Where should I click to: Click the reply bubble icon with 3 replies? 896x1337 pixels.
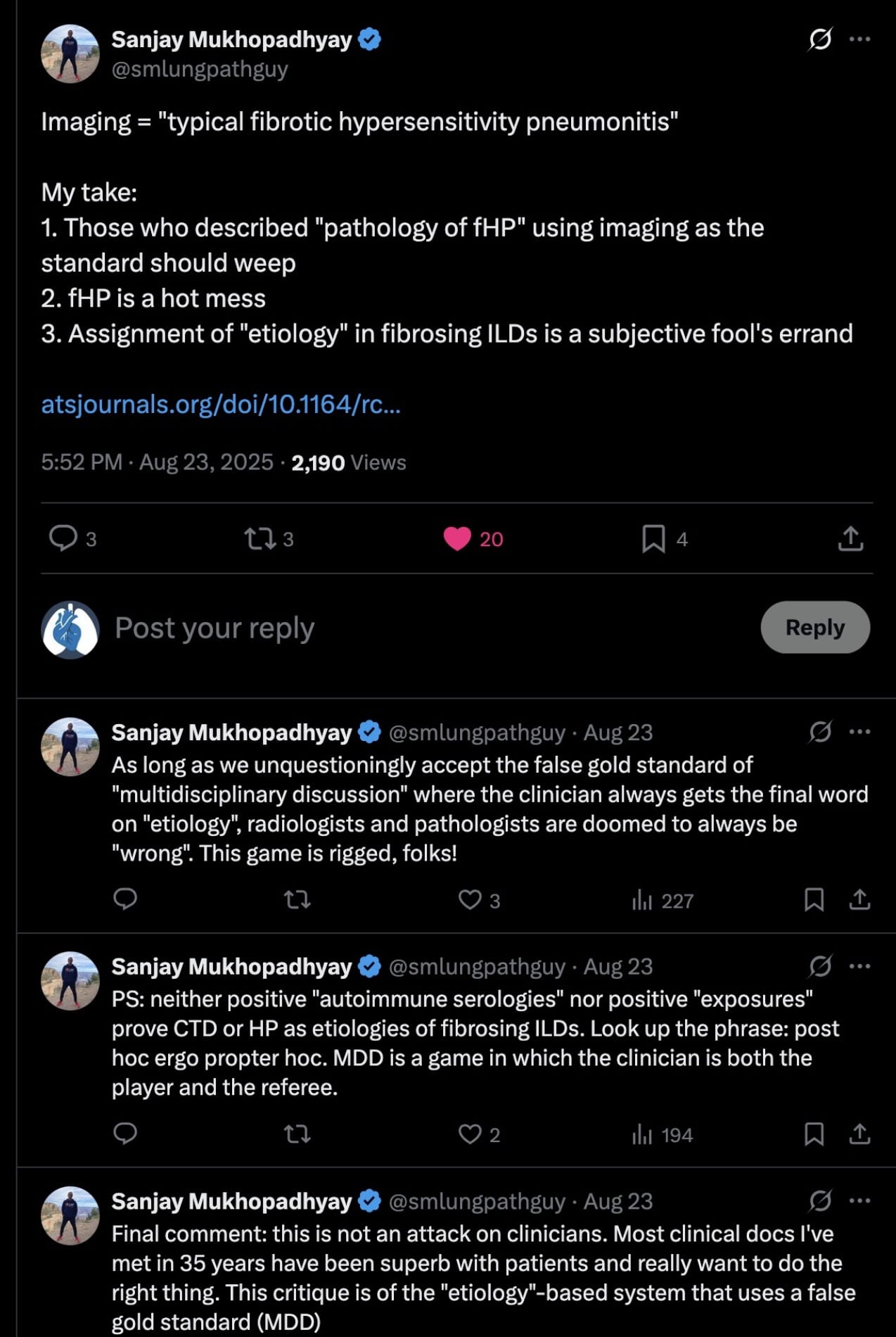click(63, 538)
